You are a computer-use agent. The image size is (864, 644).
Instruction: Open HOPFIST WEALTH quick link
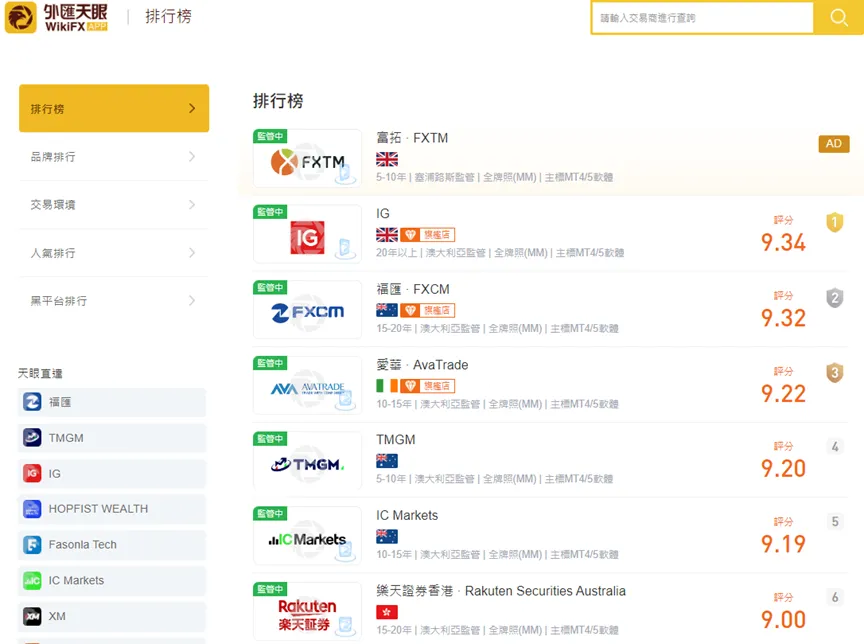point(112,508)
